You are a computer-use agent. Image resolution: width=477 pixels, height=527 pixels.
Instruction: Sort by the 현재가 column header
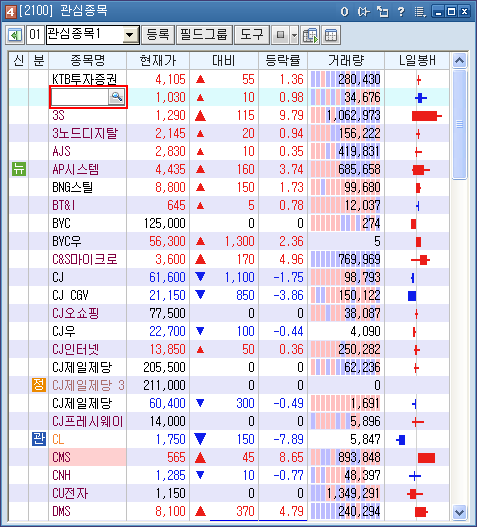click(158, 61)
